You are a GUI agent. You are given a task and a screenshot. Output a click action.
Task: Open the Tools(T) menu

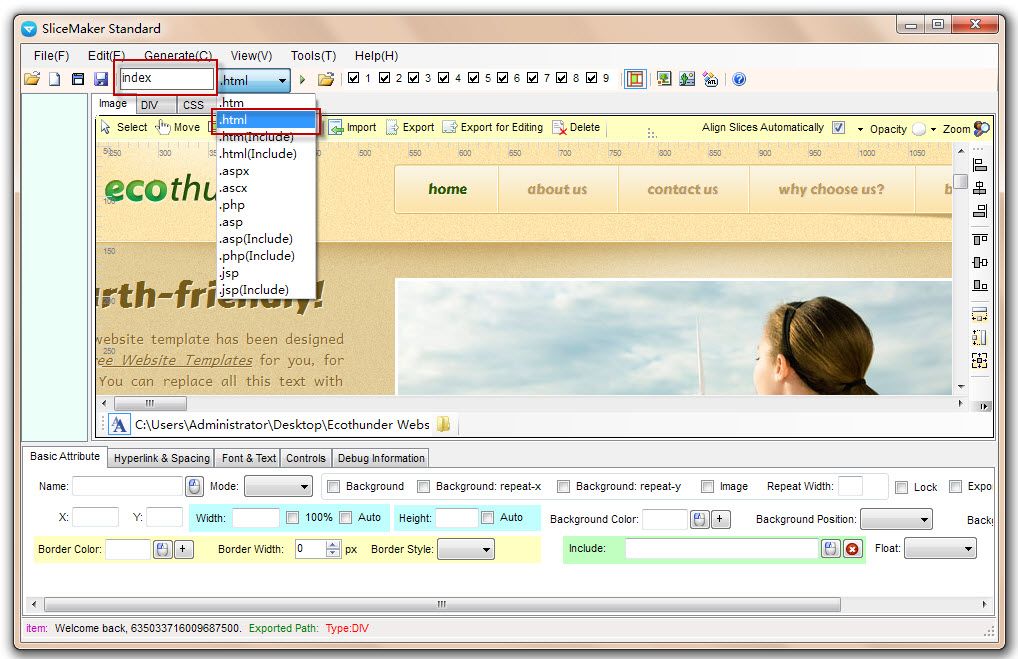pyautogui.click(x=313, y=56)
